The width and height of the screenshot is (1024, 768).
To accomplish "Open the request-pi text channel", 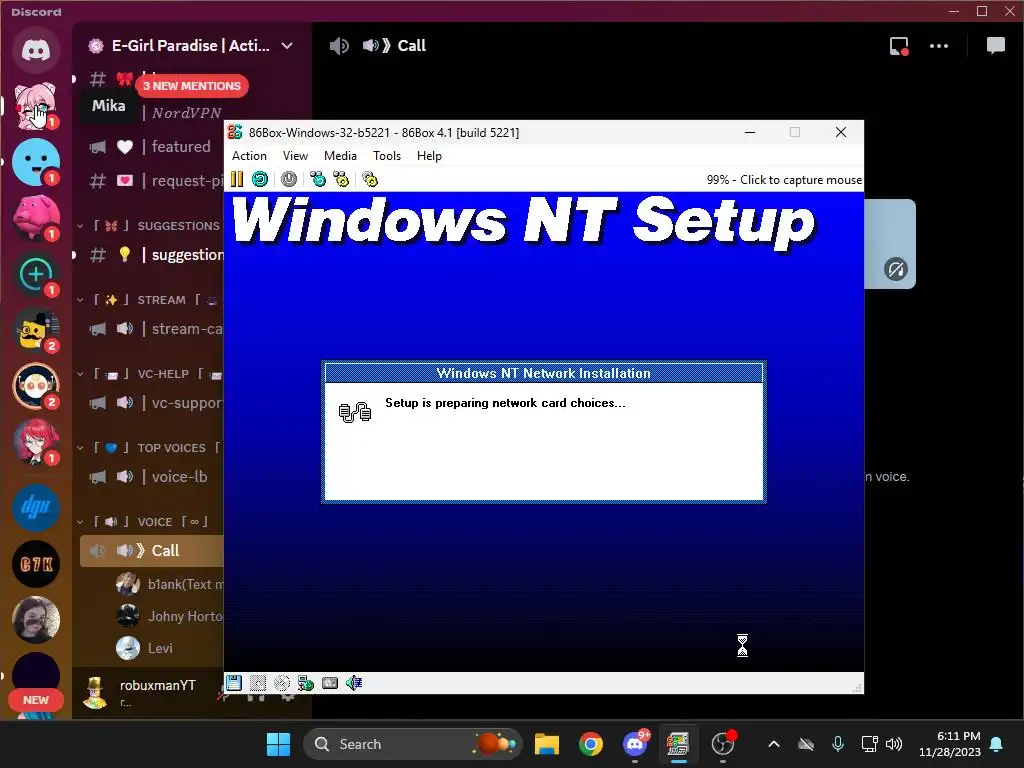I will point(152,181).
